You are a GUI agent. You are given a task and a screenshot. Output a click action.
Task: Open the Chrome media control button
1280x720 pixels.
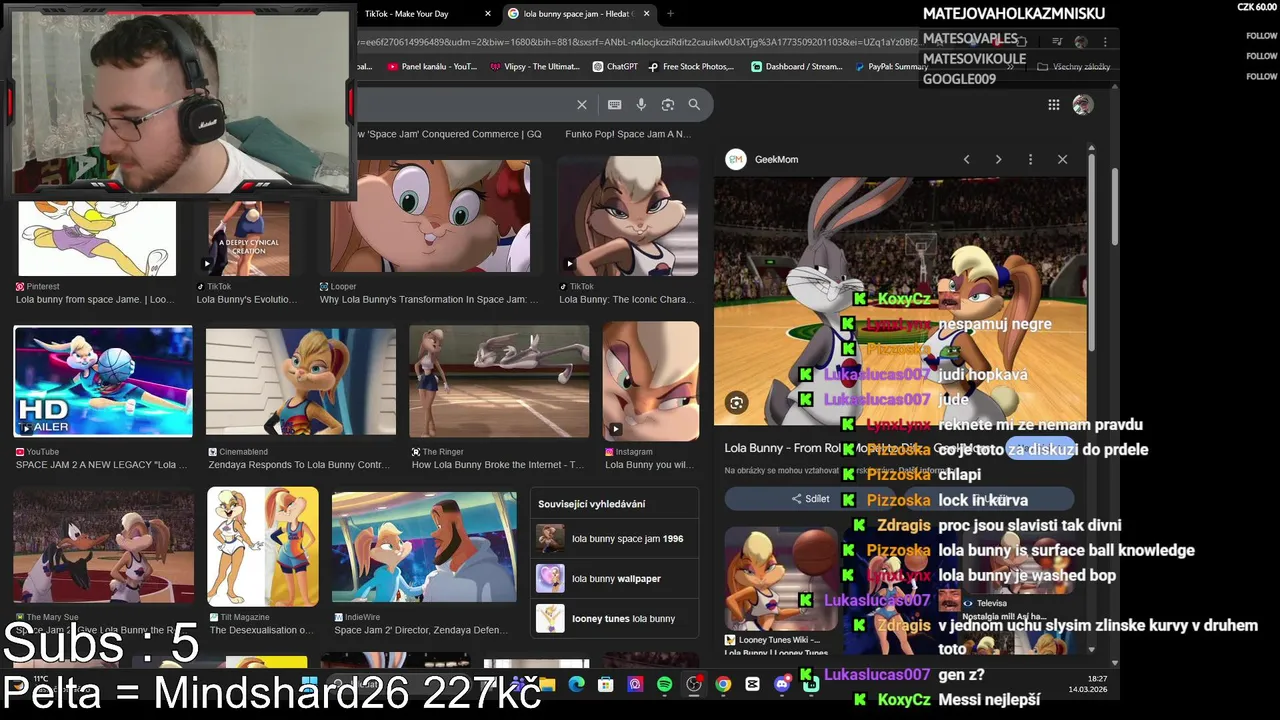click(1057, 42)
